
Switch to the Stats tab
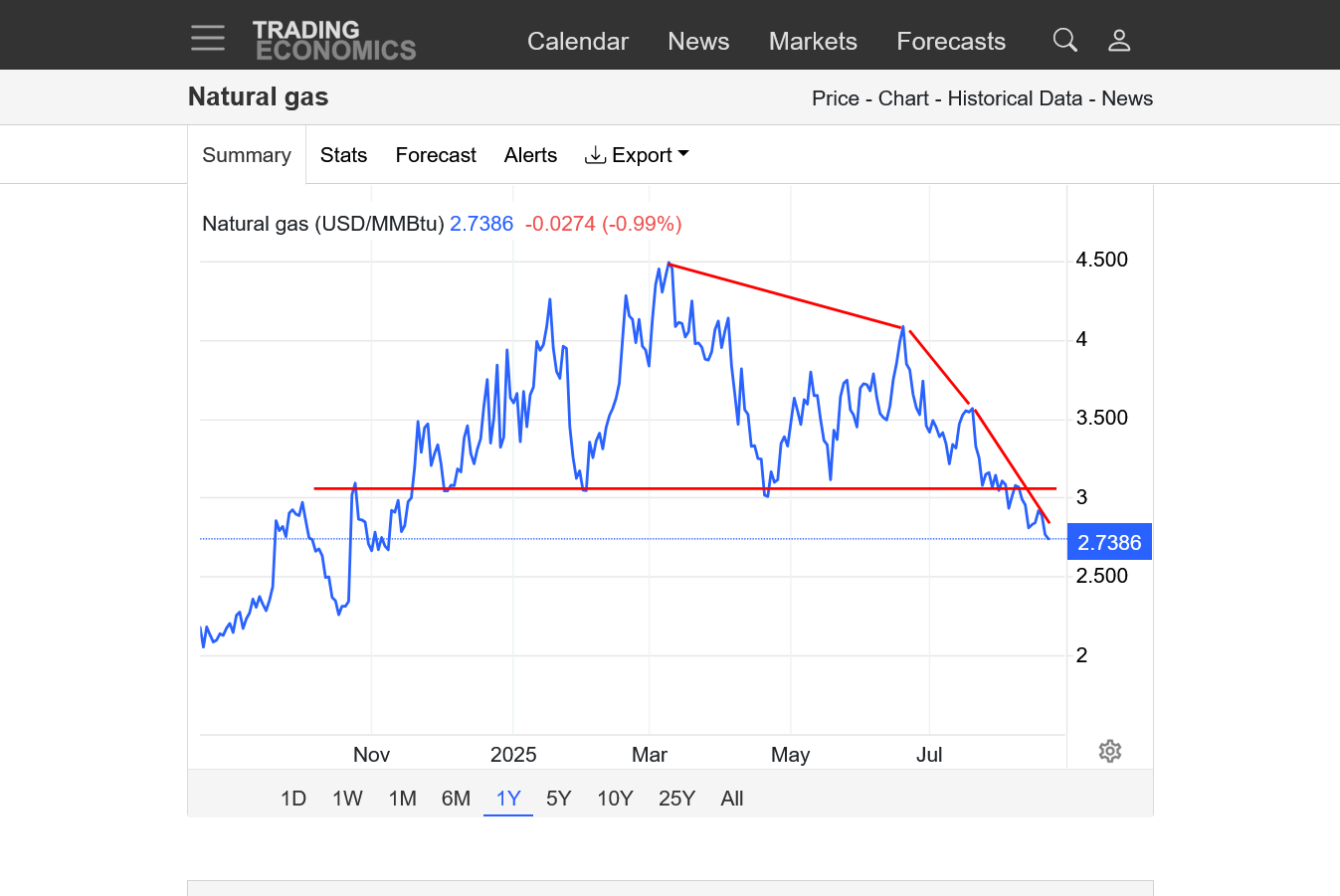[x=343, y=155]
